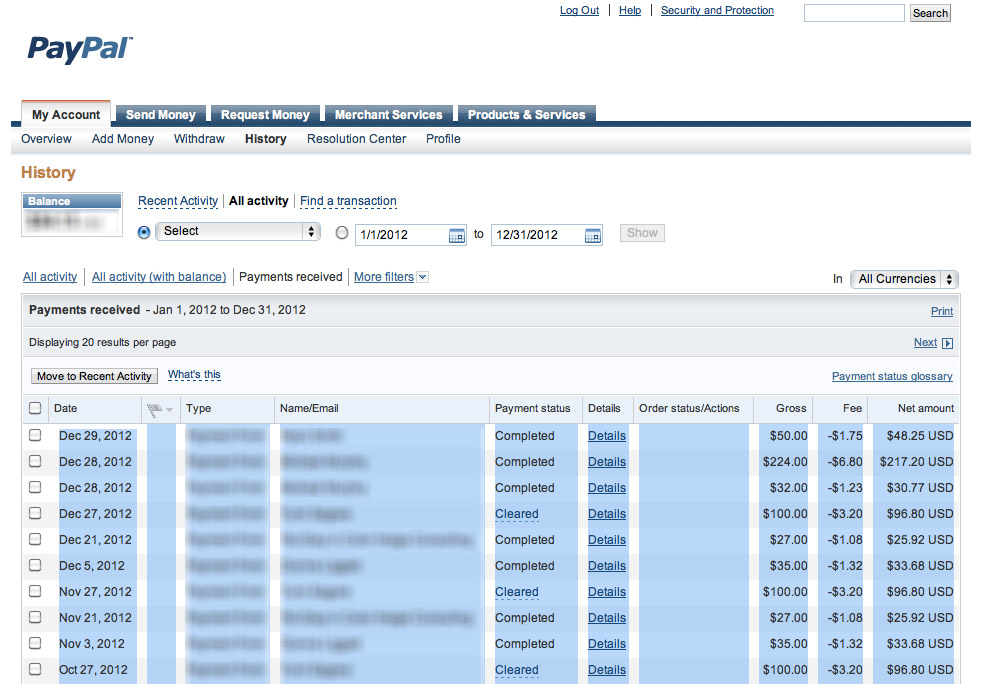Image resolution: width=982 pixels, height=684 pixels.
Task: Open the History submenu item
Action: (x=266, y=139)
